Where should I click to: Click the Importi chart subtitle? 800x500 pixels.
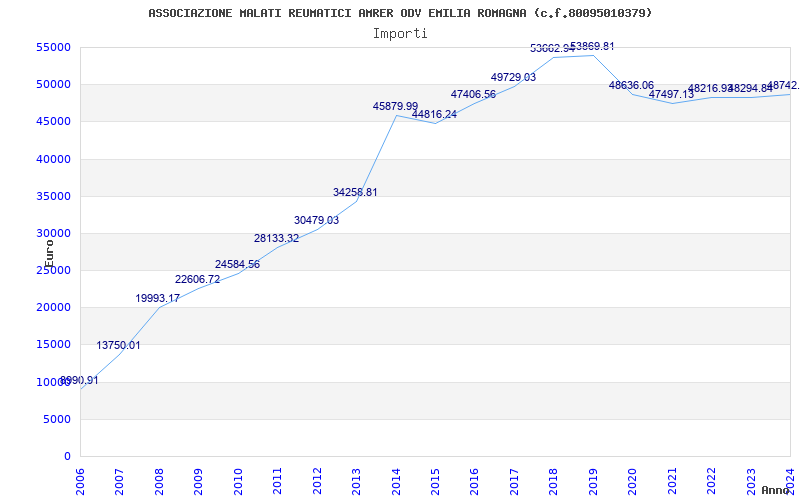click(x=400, y=34)
